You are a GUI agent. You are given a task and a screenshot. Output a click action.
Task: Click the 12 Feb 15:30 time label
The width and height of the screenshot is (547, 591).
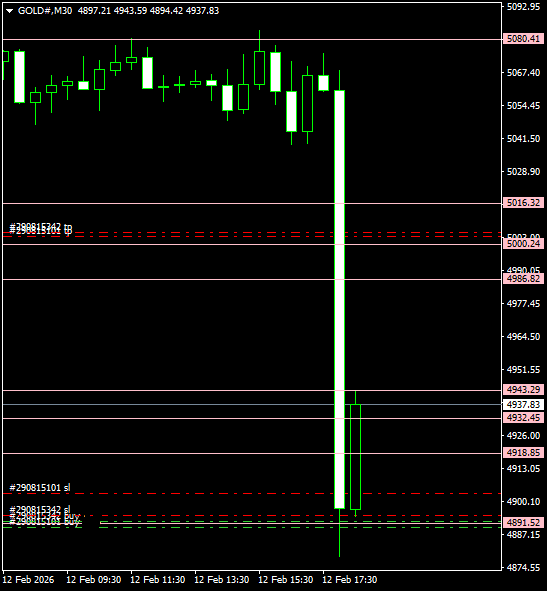point(286,579)
